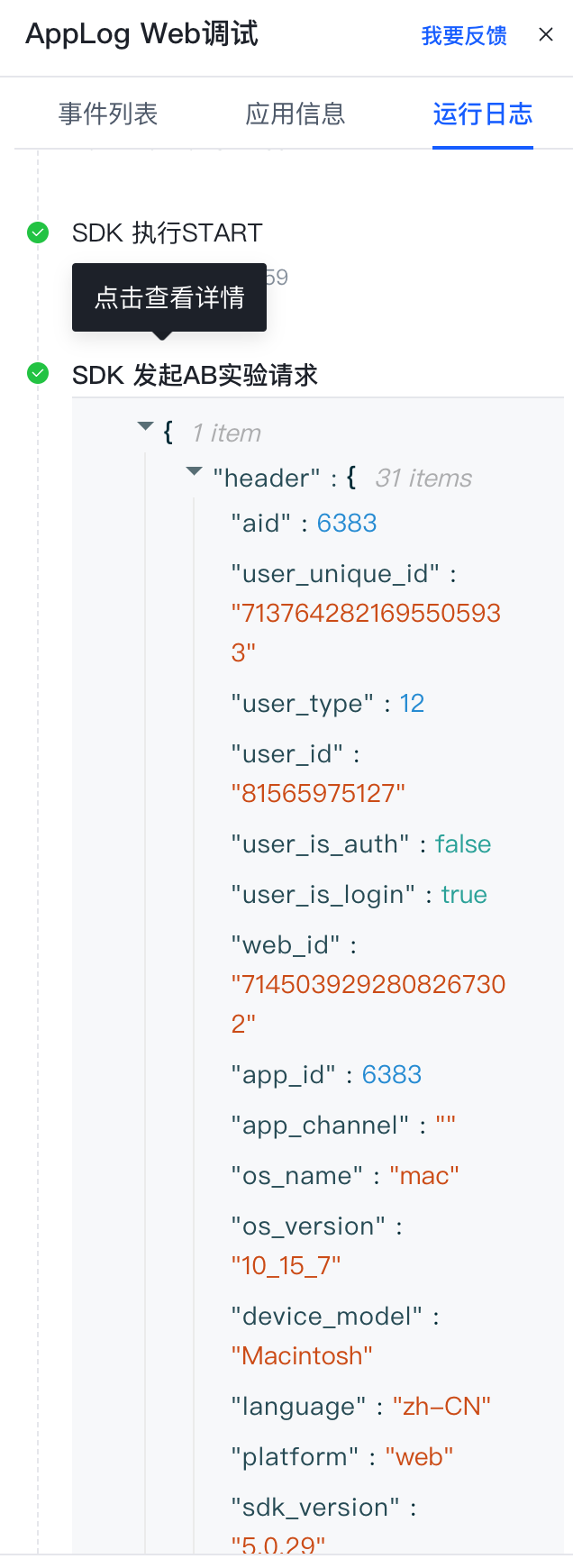This screenshot has height=1568, width=573.
Task: Select the "user_type" value 12
Action: click(x=412, y=703)
